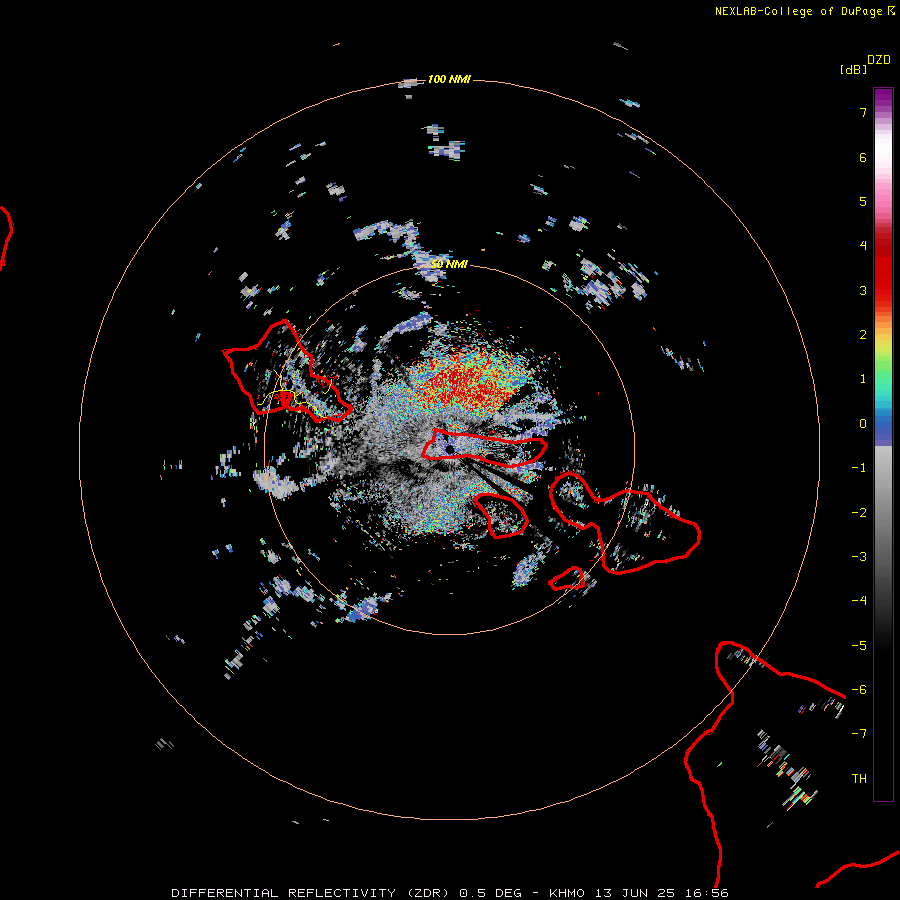Screen dimensions: 900x900
Task: Click the "-1" value on the scale
Action: click(x=859, y=468)
